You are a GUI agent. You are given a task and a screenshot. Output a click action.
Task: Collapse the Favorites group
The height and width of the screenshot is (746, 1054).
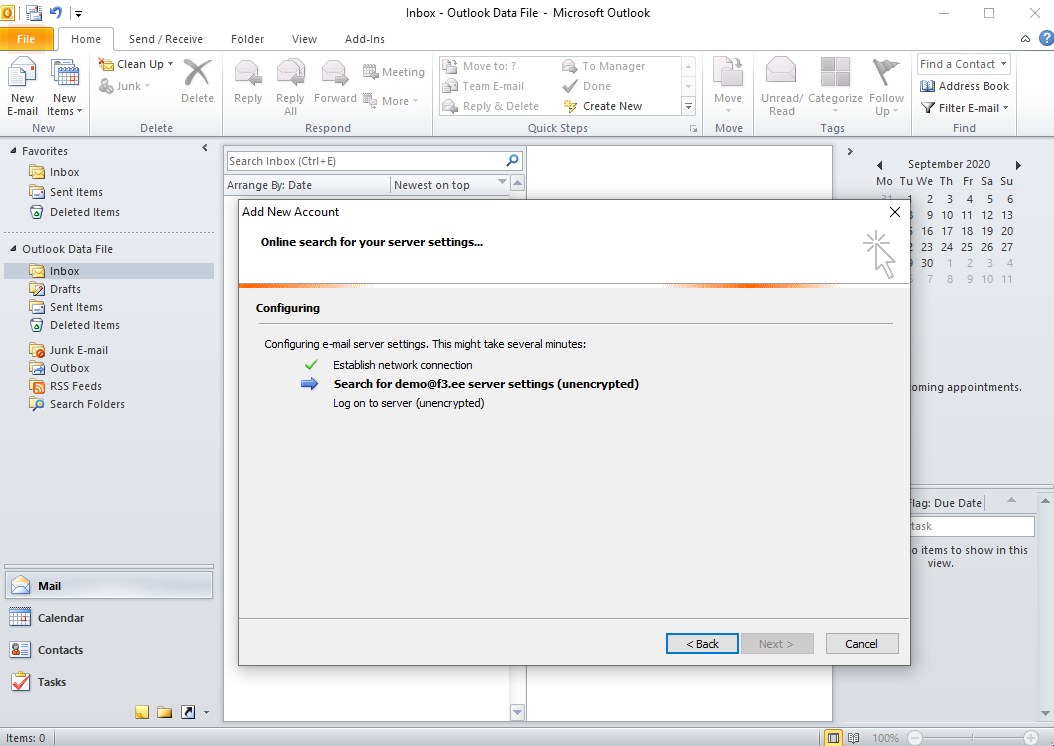tap(13, 151)
